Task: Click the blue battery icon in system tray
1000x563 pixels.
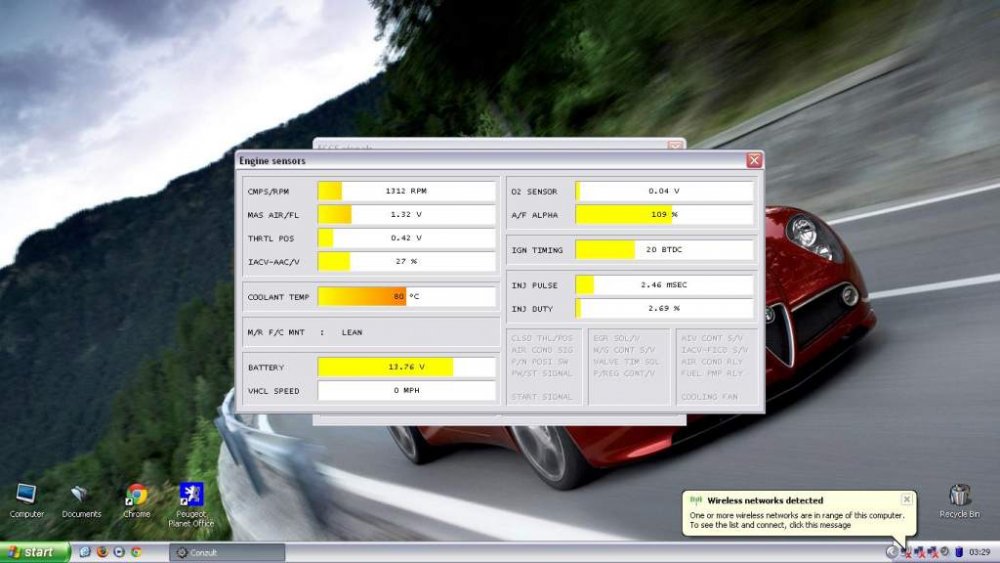Action: coord(958,552)
